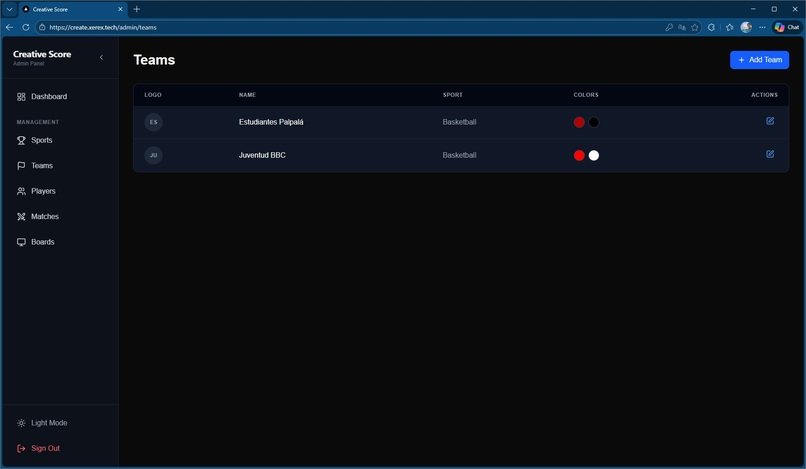
Task: Navigate to Matches
Action: tap(60, 217)
